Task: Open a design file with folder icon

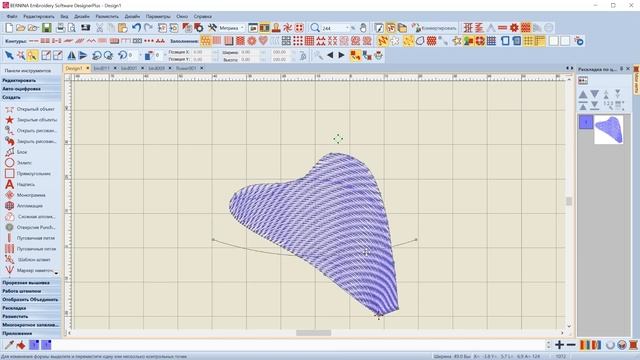Action: click(x=20, y=28)
